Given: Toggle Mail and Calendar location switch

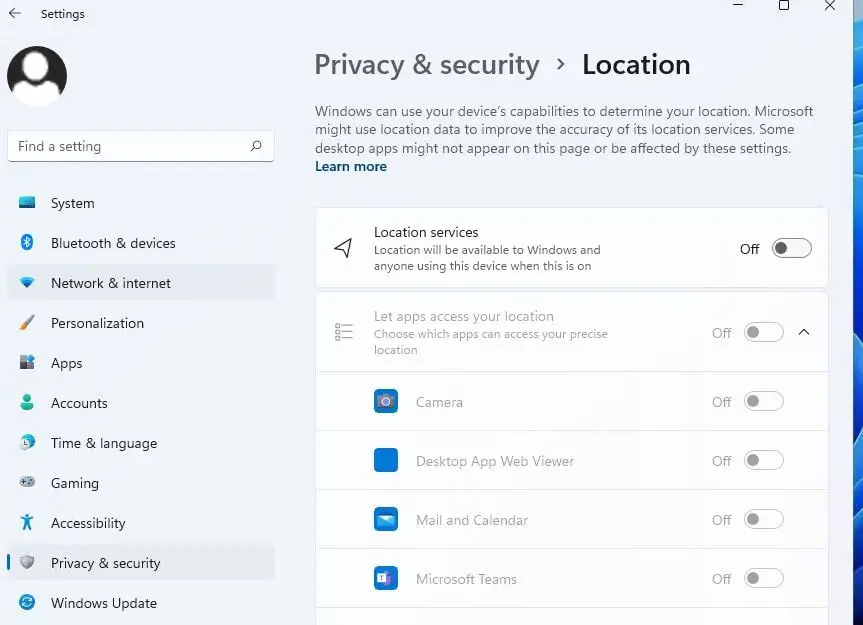Looking at the screenshot, I should (x=763, y=520).
